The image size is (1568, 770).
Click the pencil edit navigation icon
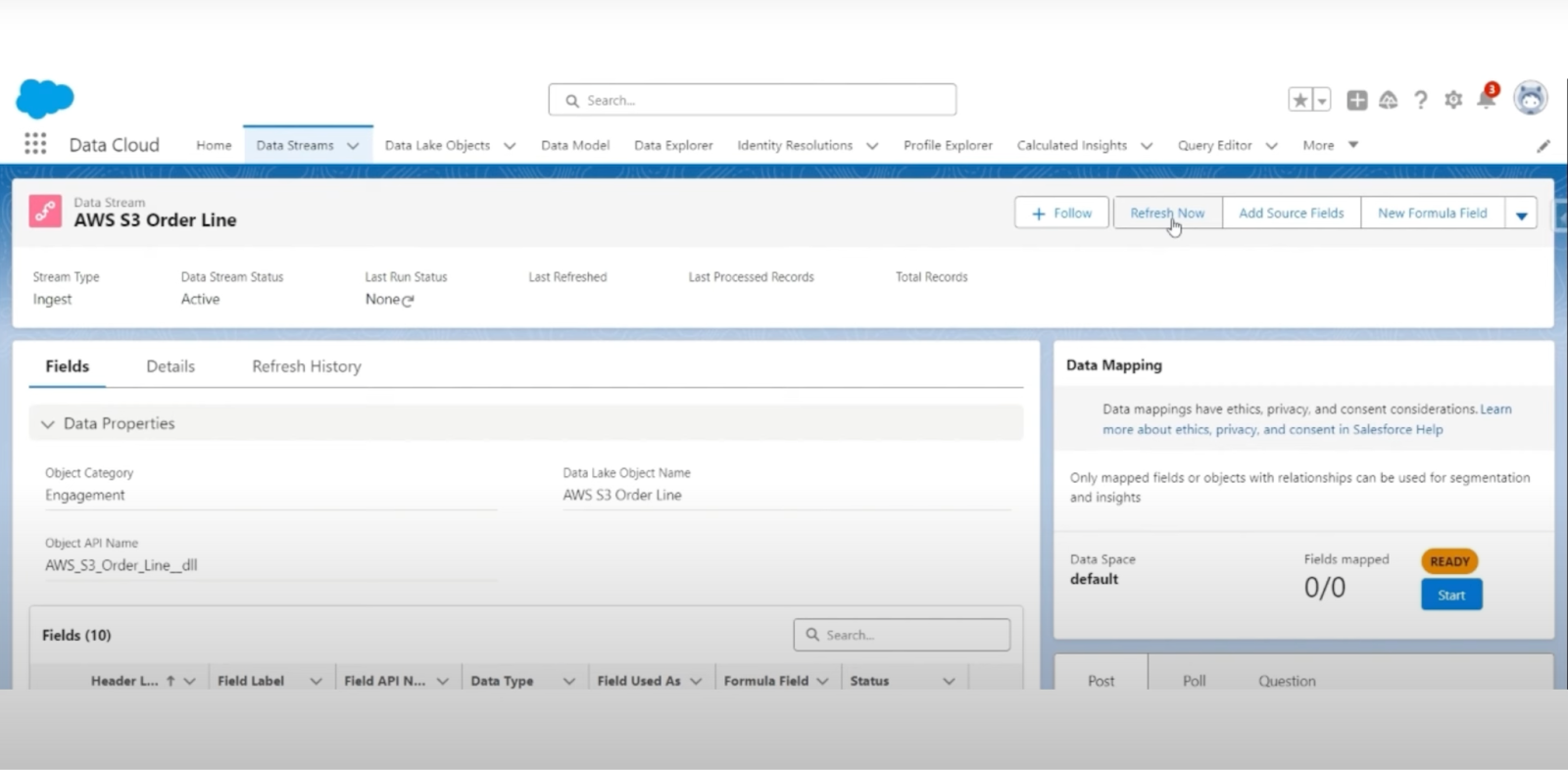tap(1543, 146)
